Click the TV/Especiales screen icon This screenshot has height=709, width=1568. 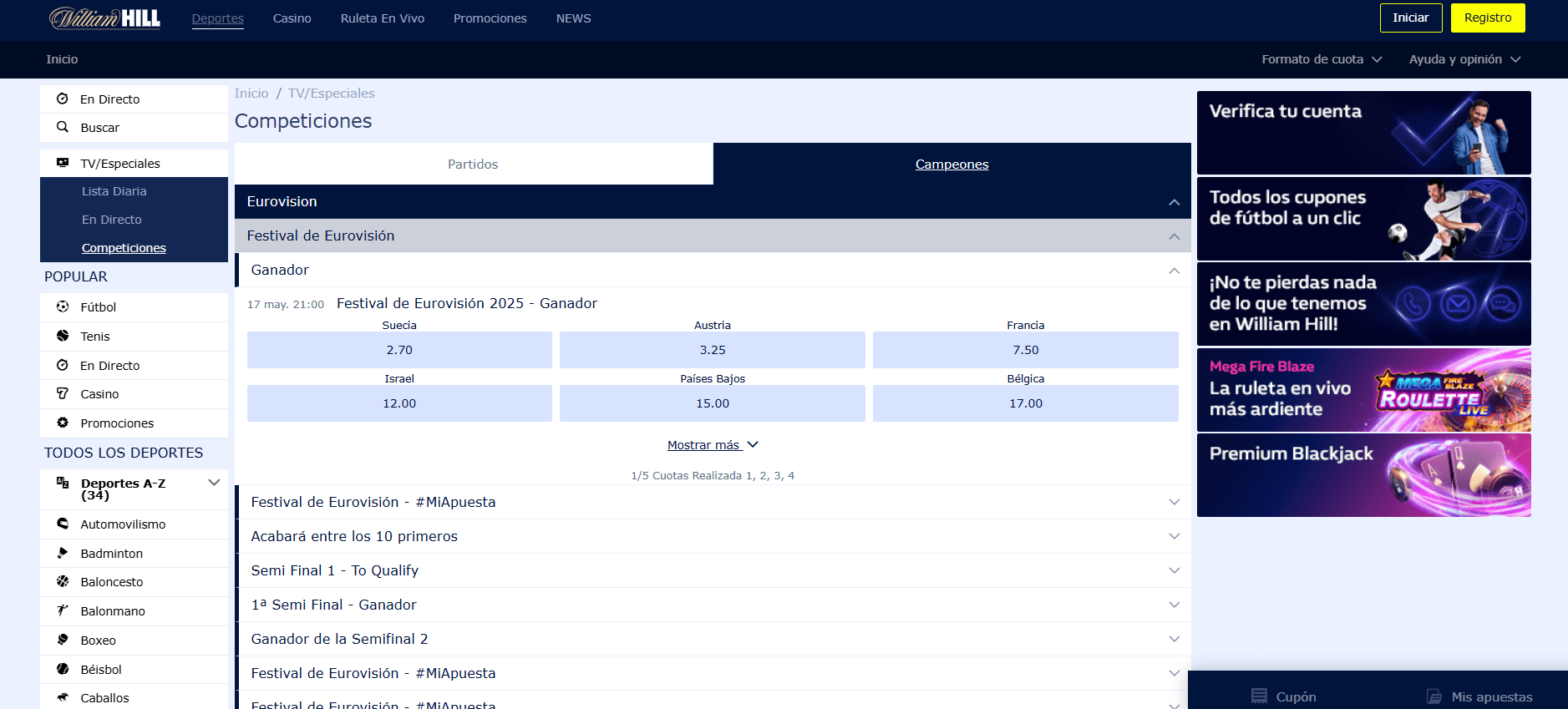pos(63,163)
